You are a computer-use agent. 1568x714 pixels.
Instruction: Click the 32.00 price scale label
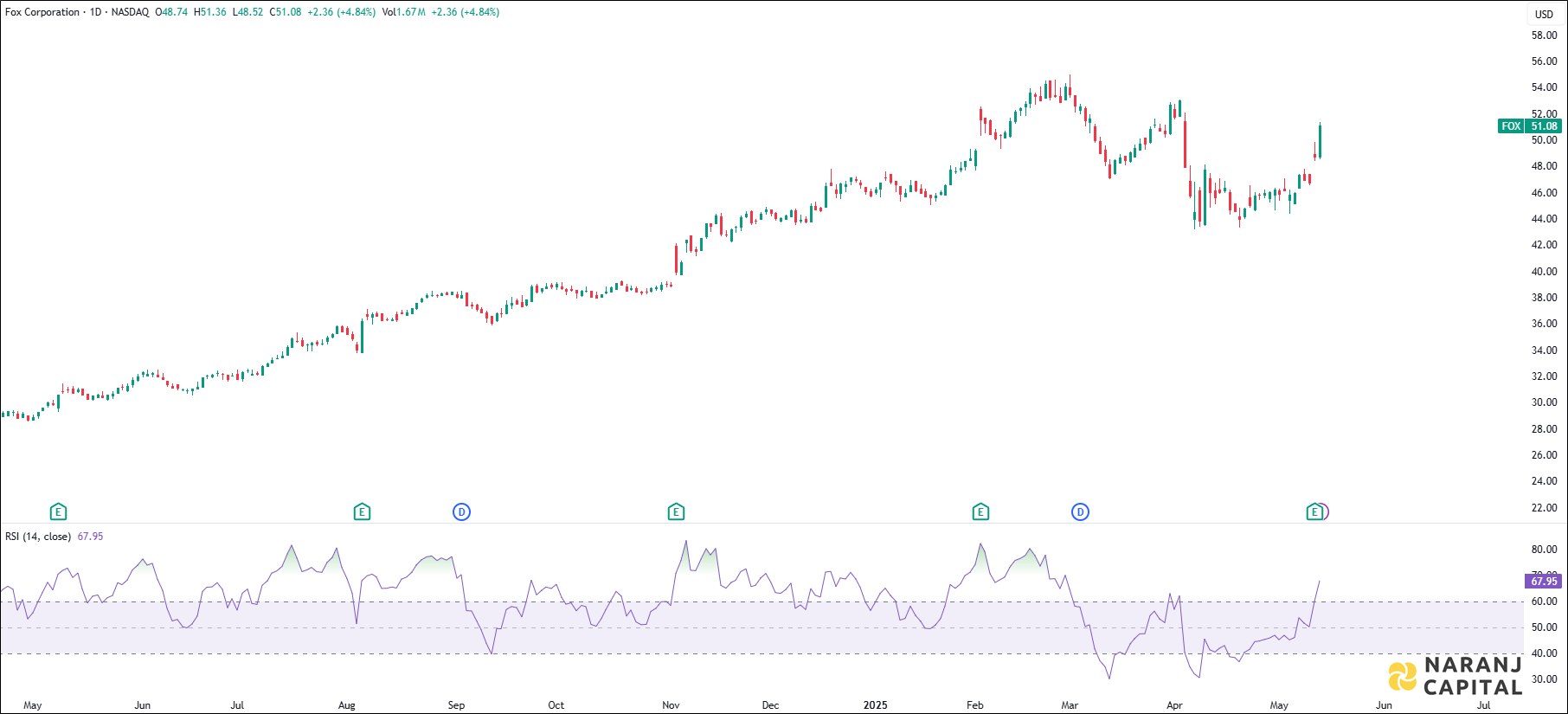click(x=1544, y=376)
